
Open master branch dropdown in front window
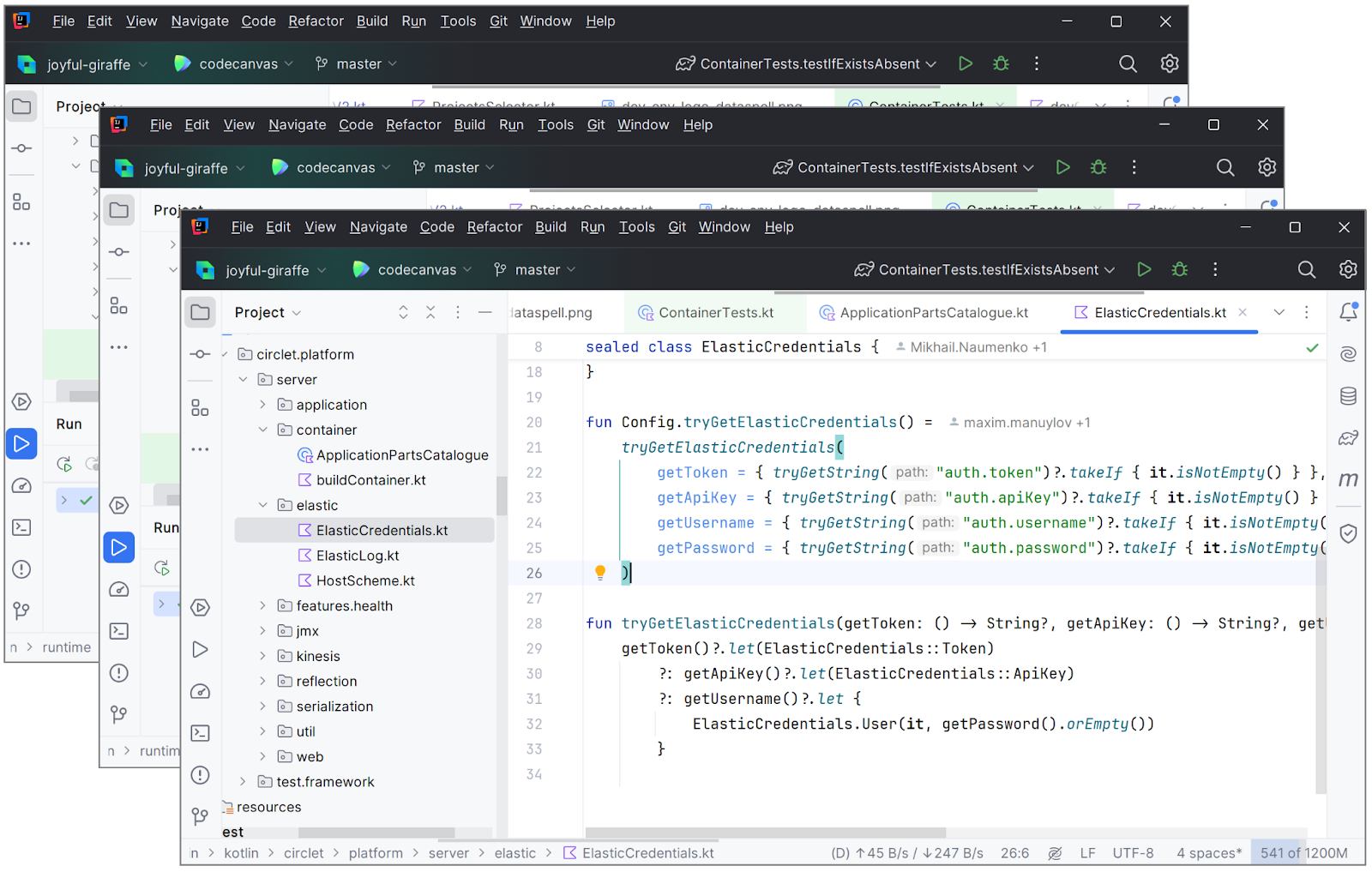tap(534, 269)
